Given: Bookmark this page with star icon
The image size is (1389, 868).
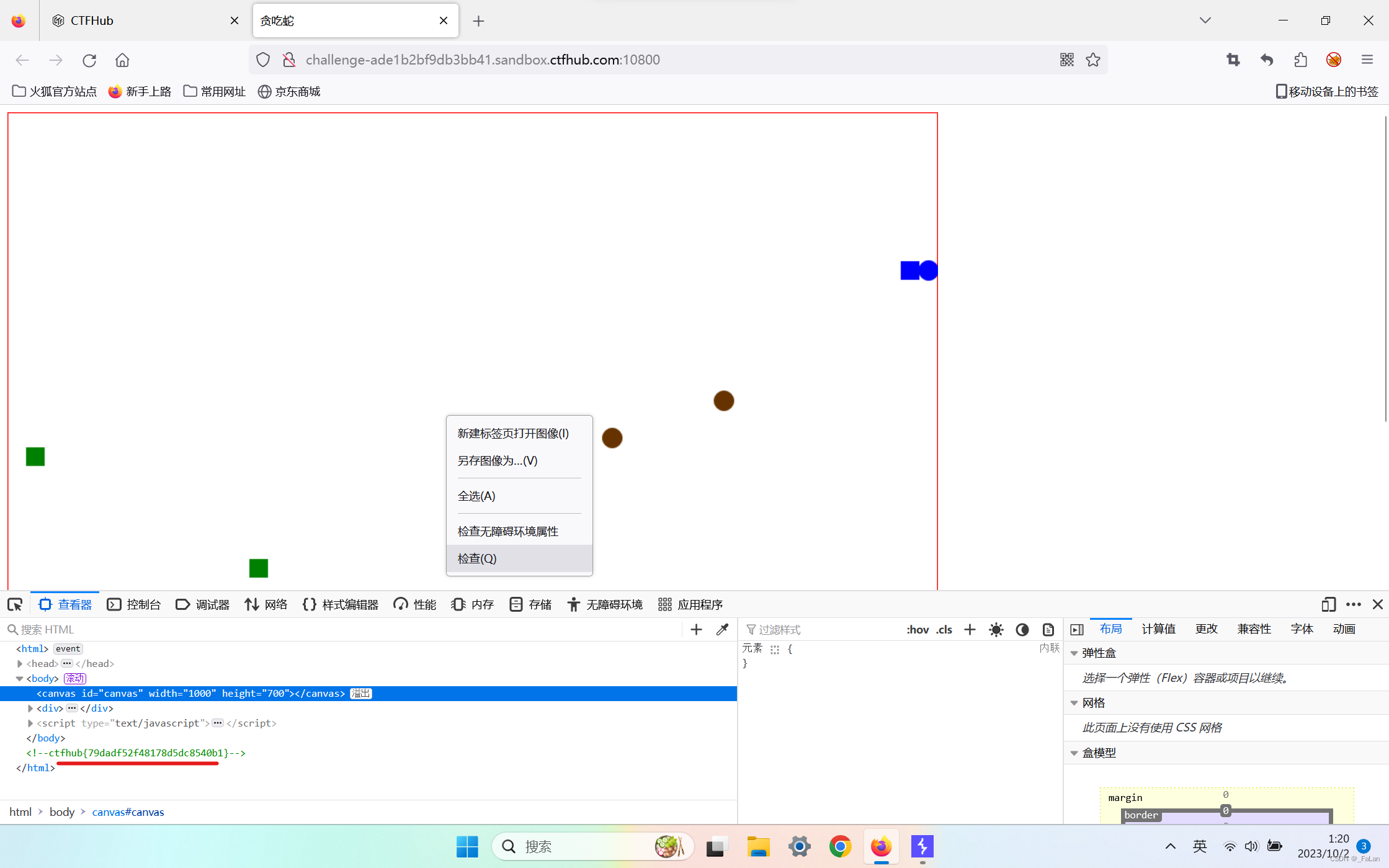Looking at the screenshot, I should (x=1093, y=60).
